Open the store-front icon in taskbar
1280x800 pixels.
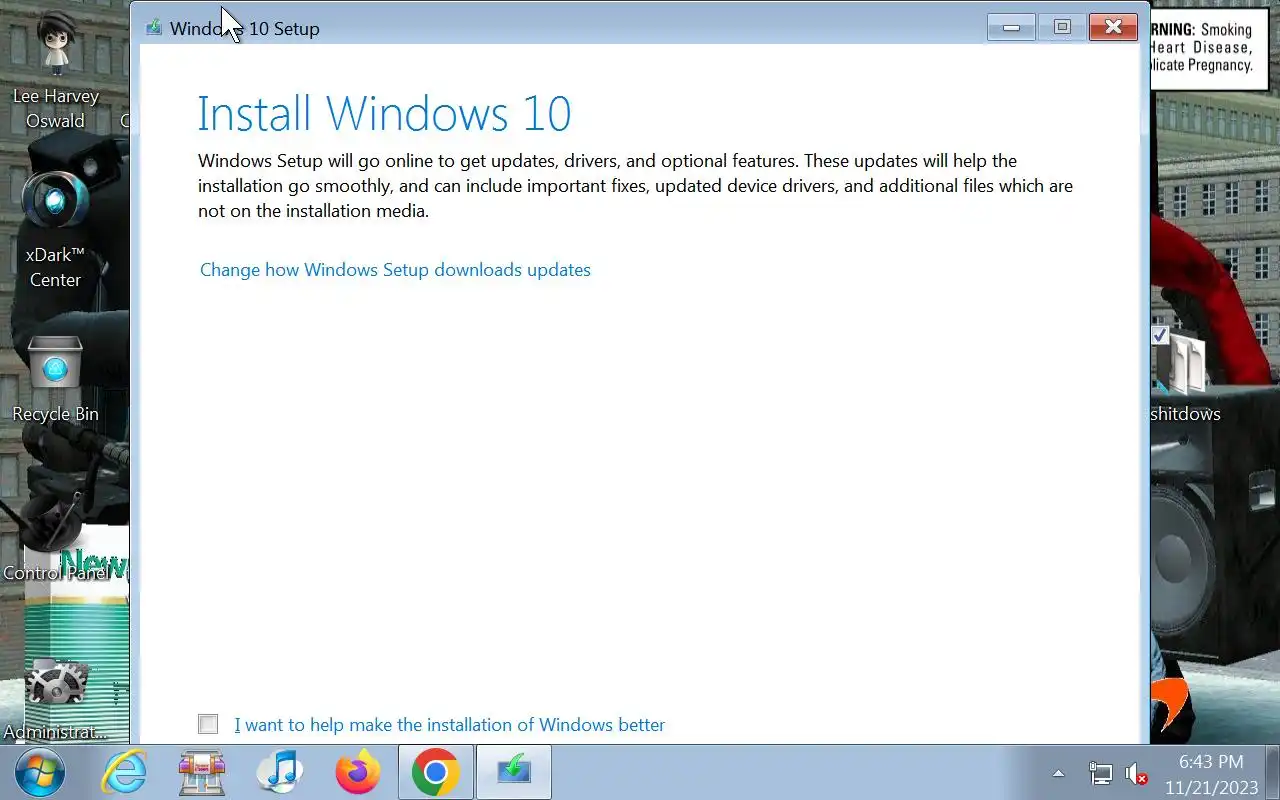202,772
